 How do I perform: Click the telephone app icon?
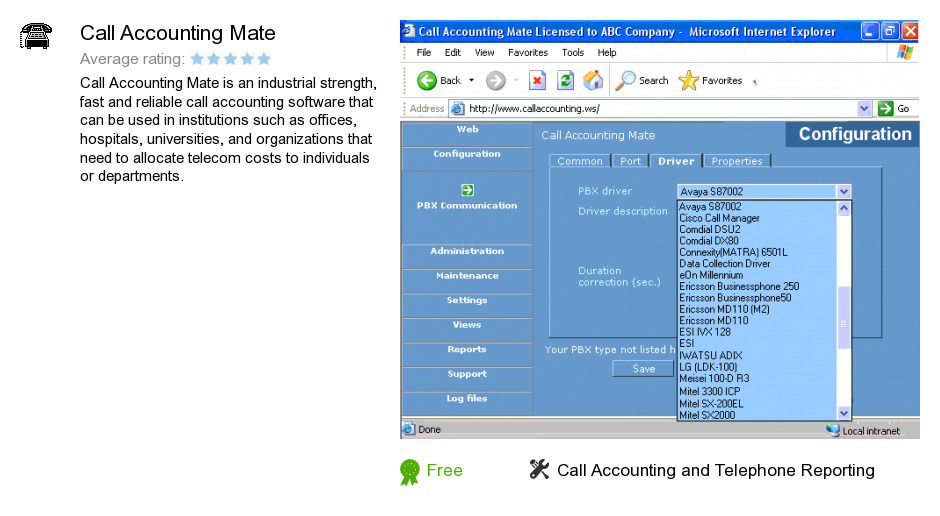point(35,35)
